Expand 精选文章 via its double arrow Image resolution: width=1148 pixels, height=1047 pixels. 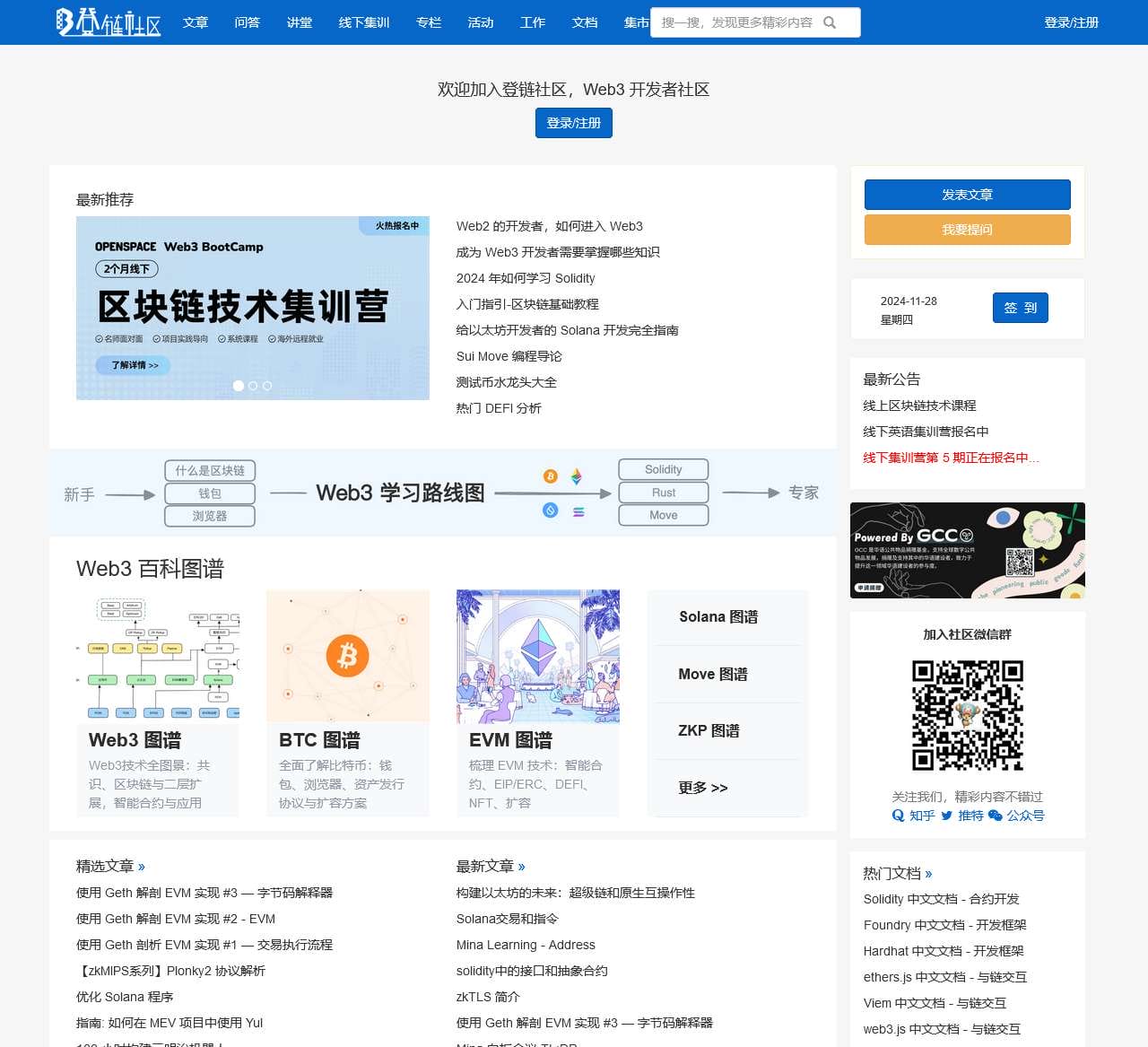point(142,867)
